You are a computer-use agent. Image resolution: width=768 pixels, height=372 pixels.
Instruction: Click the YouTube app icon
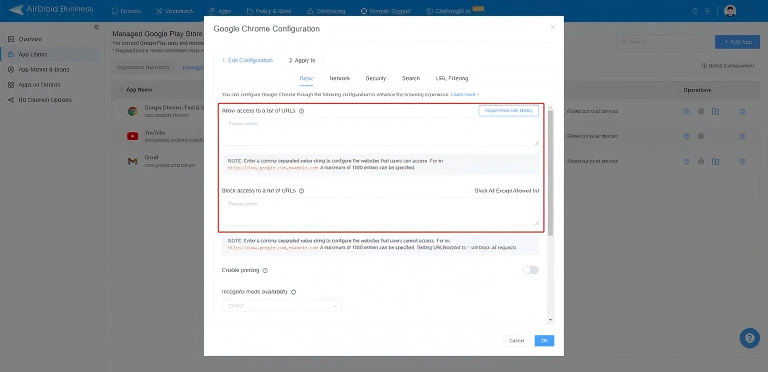[132, 136]
